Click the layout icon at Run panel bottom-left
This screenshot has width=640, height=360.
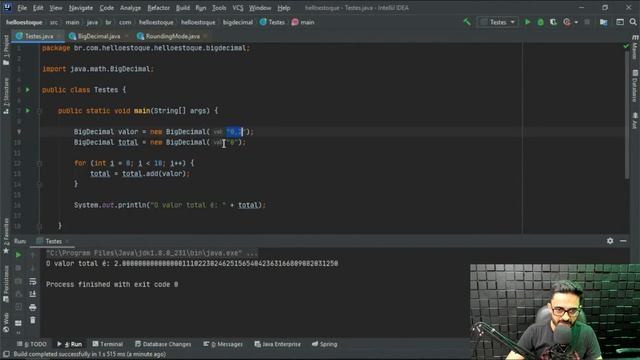click(18, 323)
